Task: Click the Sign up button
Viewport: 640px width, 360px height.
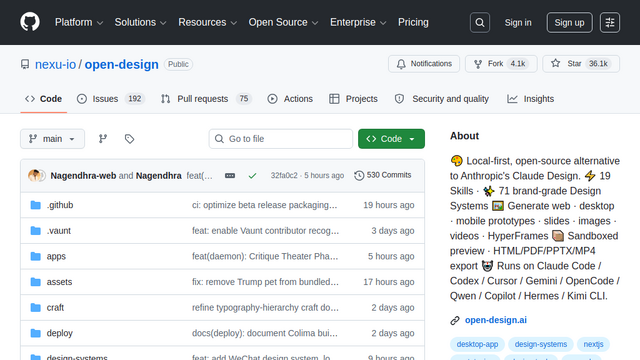Action: pyautogui.click(x=569, y=22)
